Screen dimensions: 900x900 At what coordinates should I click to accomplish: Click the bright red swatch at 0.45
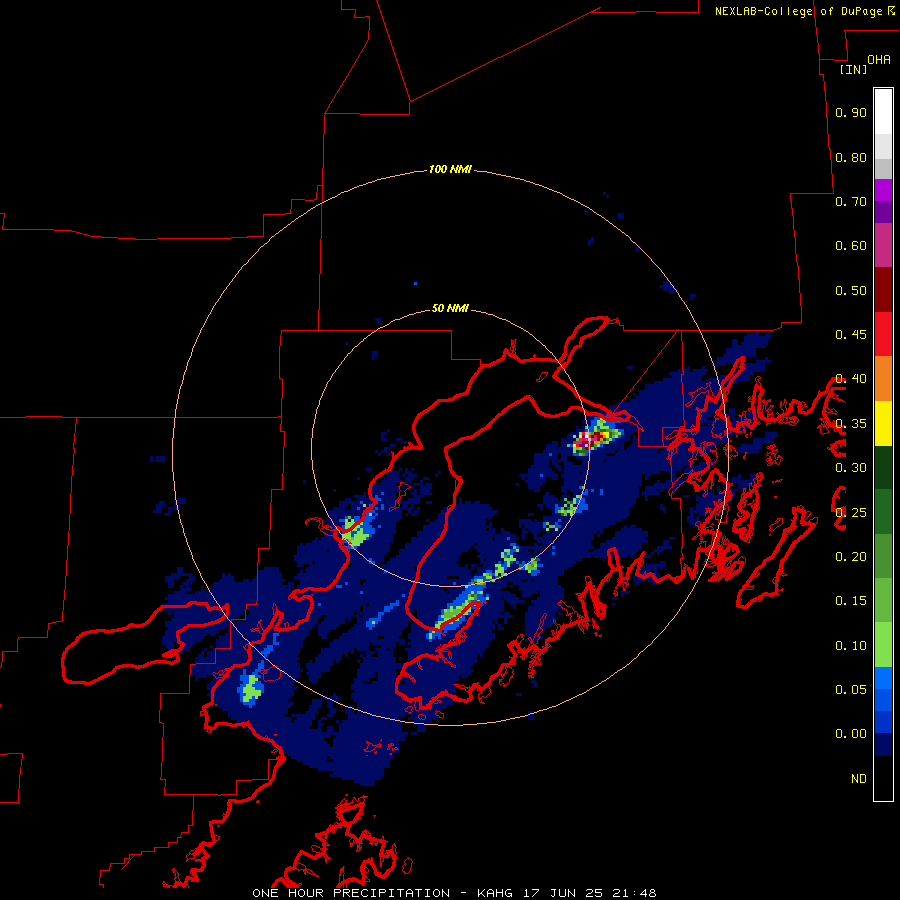point(883,334)
